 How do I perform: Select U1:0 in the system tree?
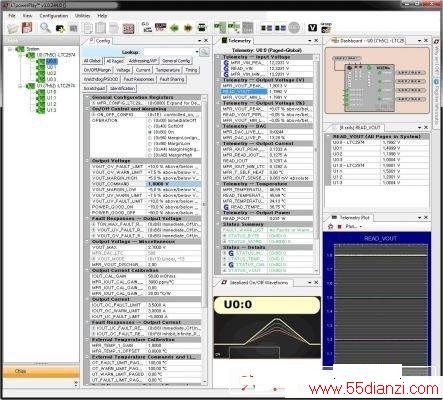pos(51,92)
